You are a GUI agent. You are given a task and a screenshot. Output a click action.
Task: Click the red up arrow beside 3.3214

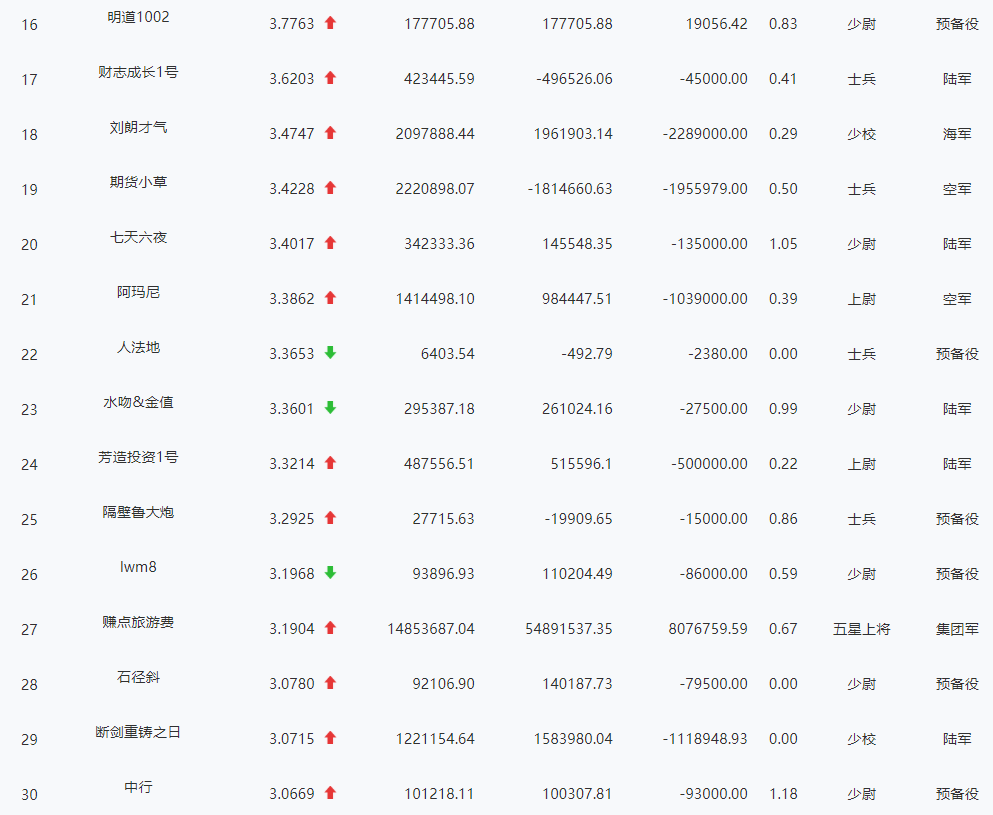point(330,463)
